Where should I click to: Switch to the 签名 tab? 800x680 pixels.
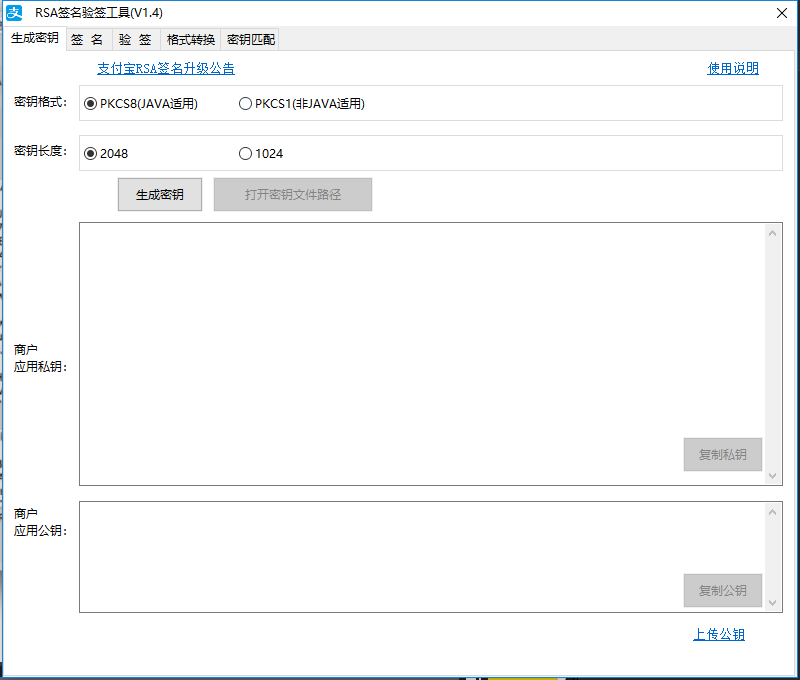coord(88,40)
